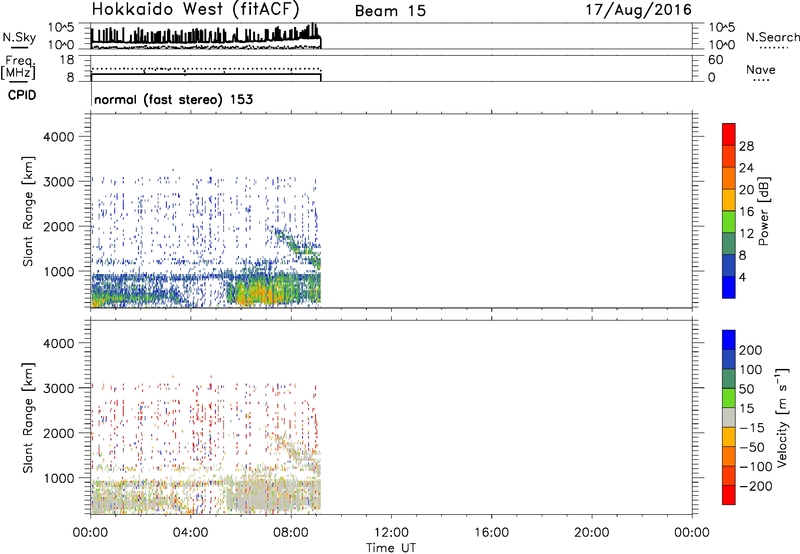Click "4000" tick on power panel axis

(x=58, y=137)
